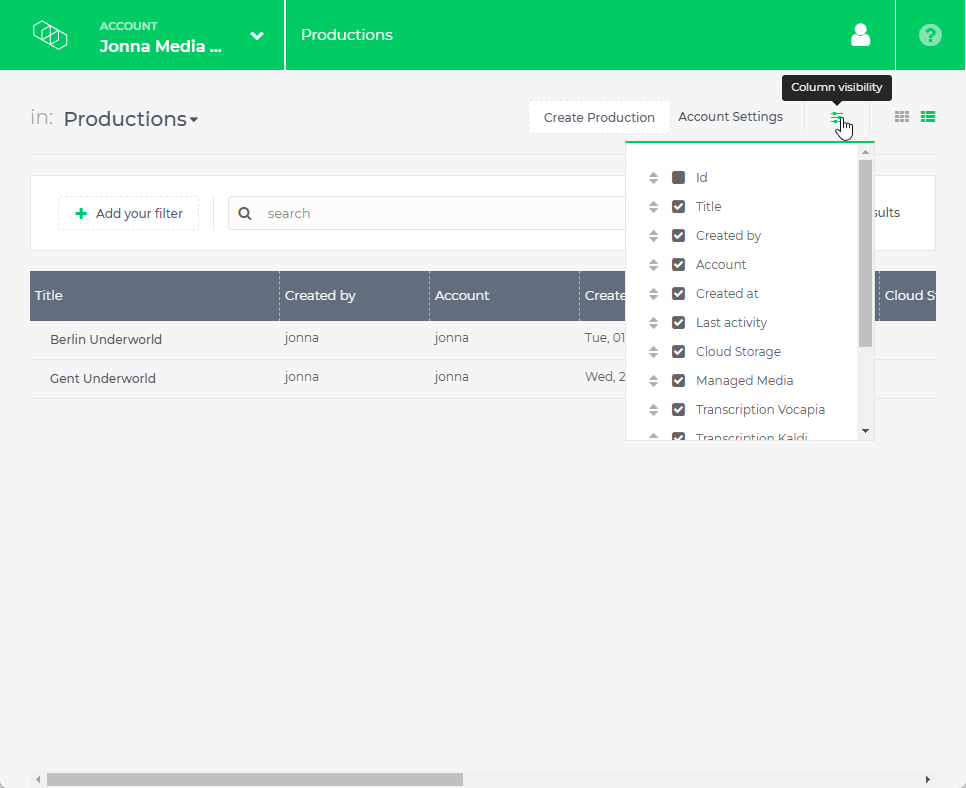Click the horizontal scrollbar thumb
This screenshot has height=788, width=966.
pos(255,779)
